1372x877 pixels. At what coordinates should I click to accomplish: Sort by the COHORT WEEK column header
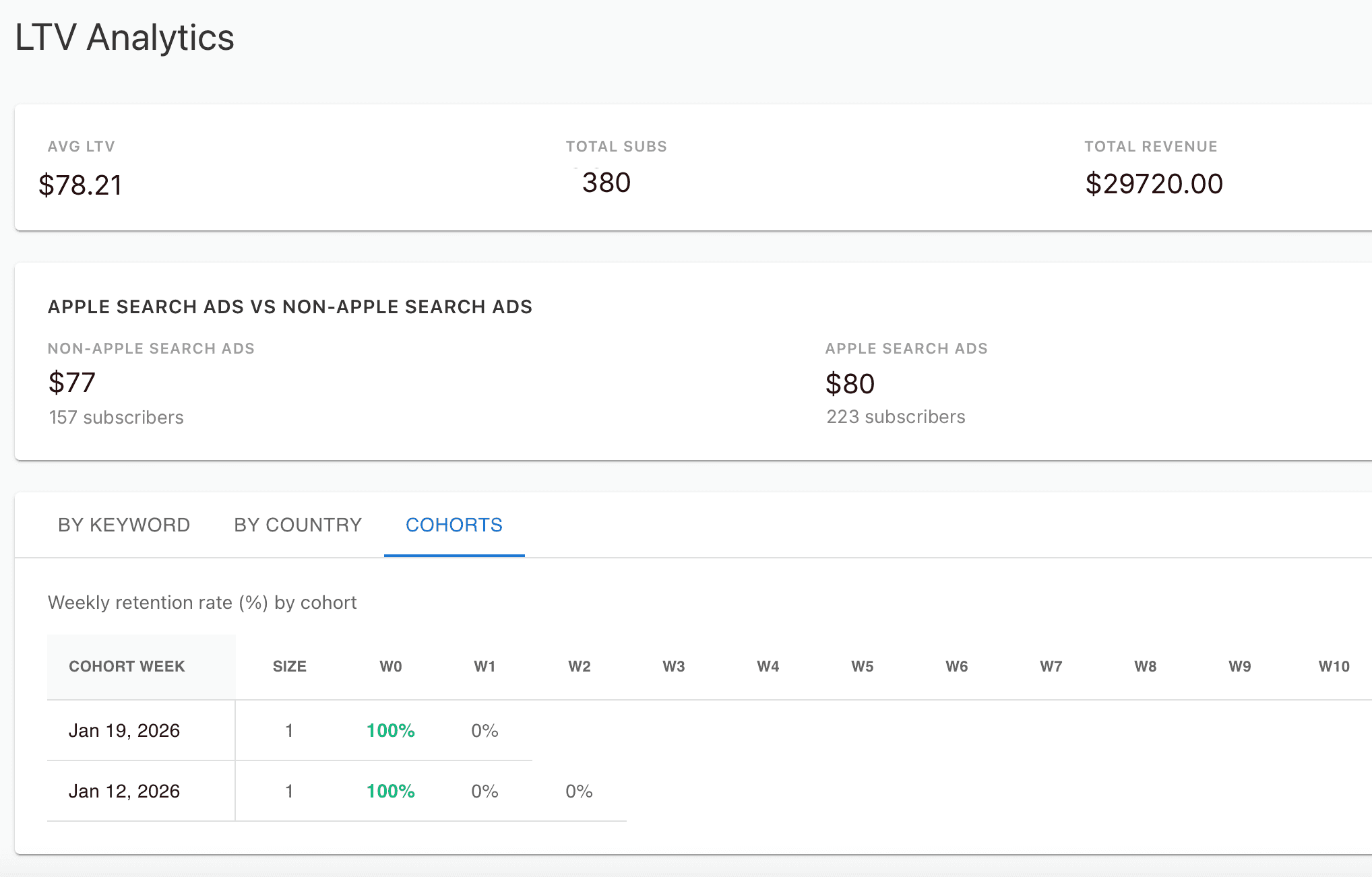127,666
